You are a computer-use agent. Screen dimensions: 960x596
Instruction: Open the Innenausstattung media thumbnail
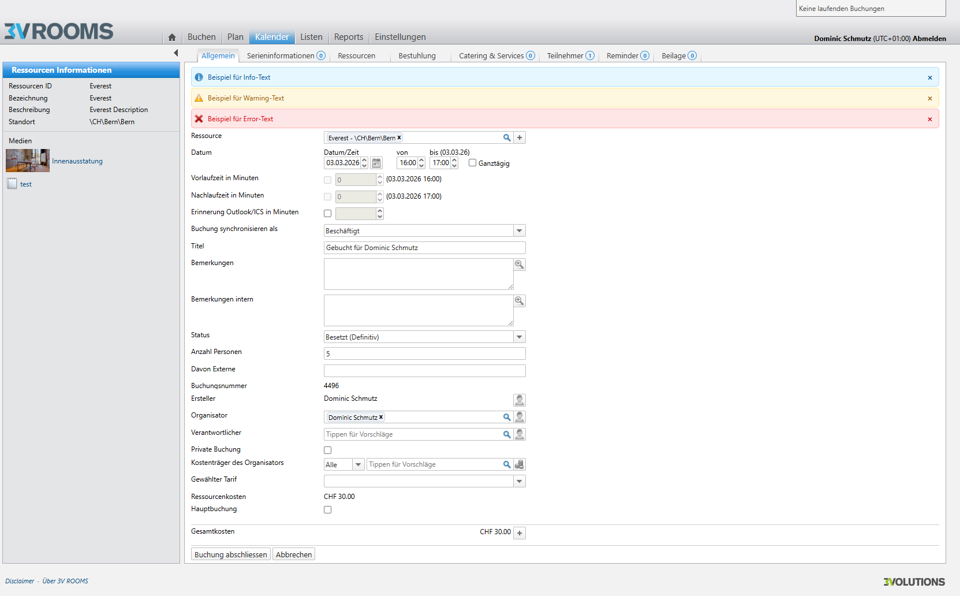tap(28, 161)
